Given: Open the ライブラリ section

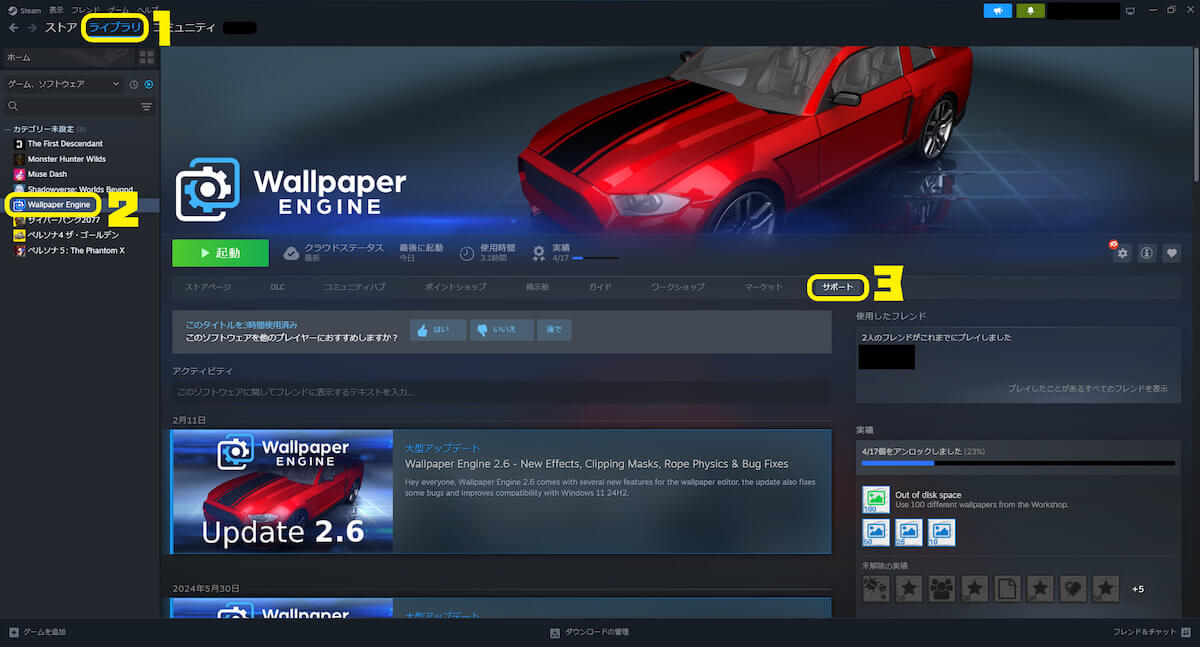Looking at the screenshot, I should (114, 27).
